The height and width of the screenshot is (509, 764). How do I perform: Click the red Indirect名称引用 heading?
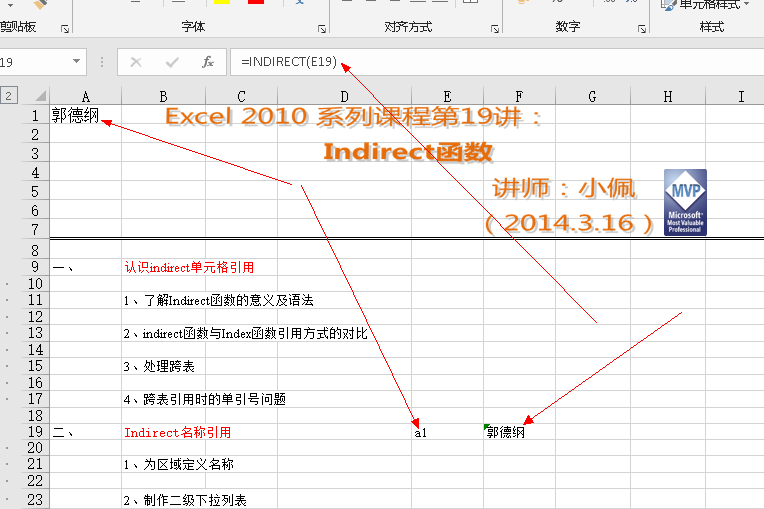[x=177, y=432]
